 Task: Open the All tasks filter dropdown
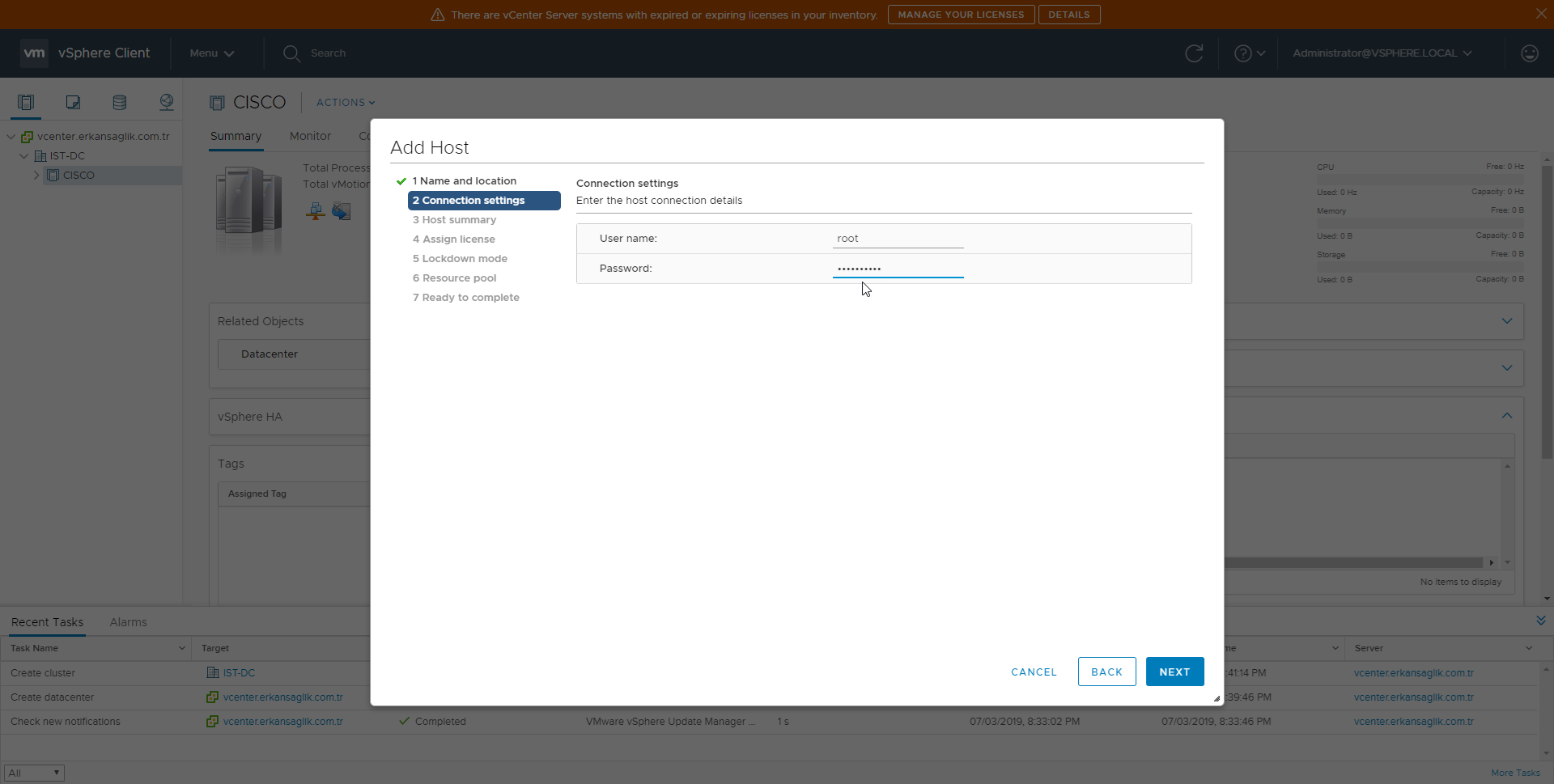[34, 773]
